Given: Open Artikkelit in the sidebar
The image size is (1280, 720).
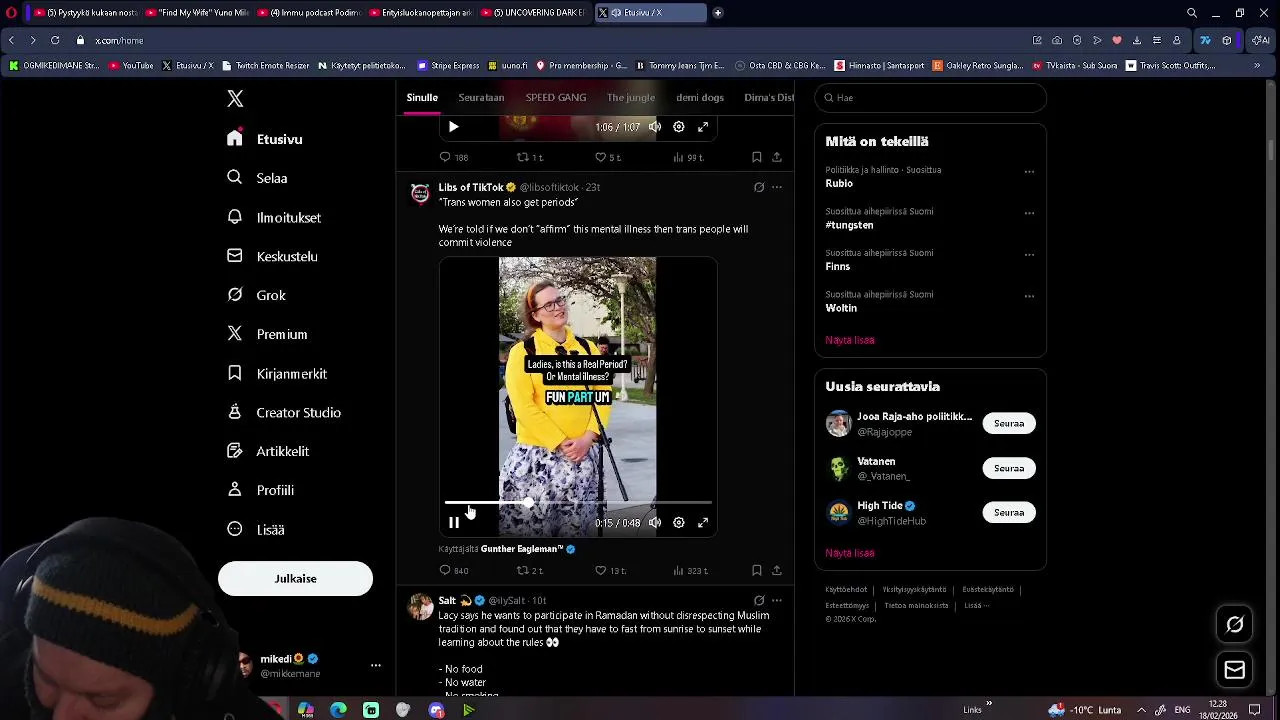Looking at the screenshot, I should tap(268, 451).
